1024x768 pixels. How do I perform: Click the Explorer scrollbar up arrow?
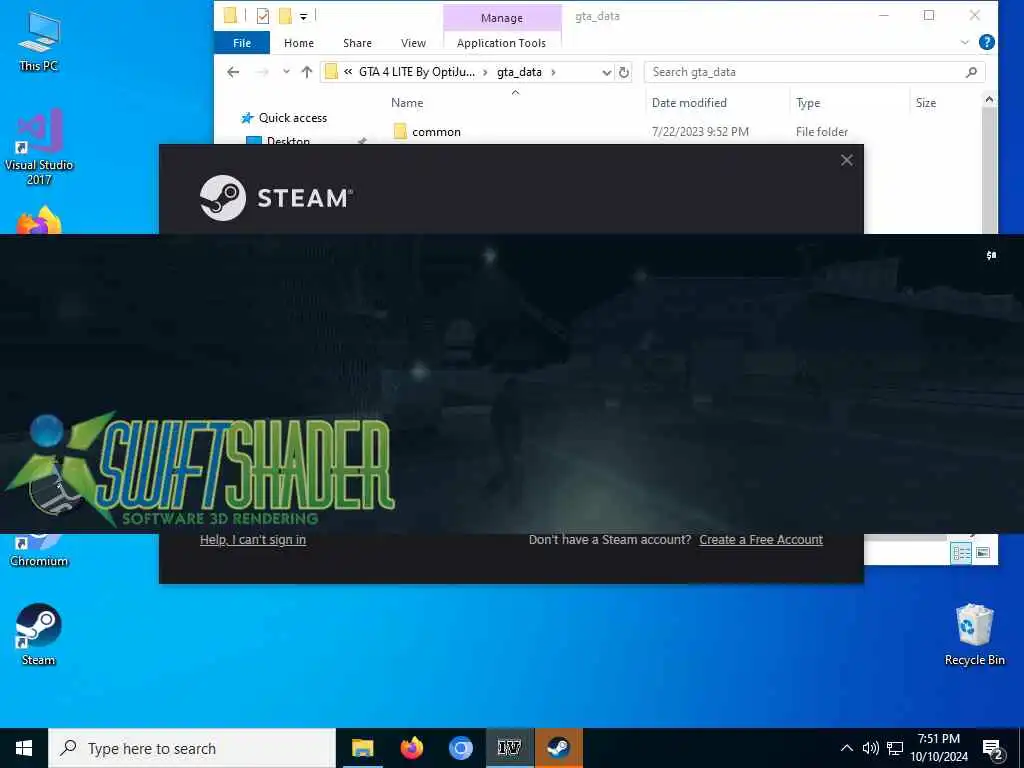click(x=989, y=99)
